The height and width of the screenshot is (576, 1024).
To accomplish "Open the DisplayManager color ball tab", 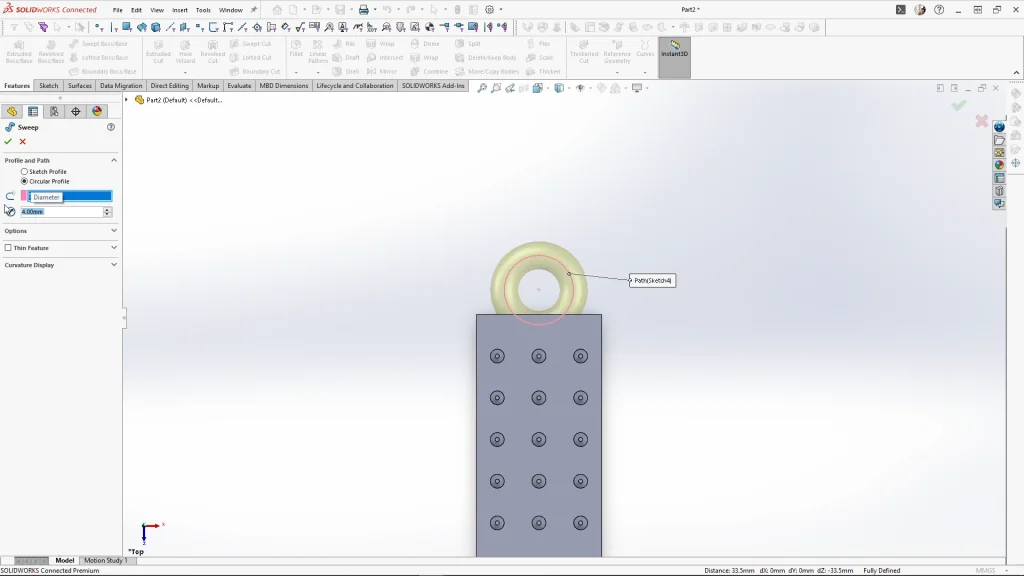I will pos(97,112).
